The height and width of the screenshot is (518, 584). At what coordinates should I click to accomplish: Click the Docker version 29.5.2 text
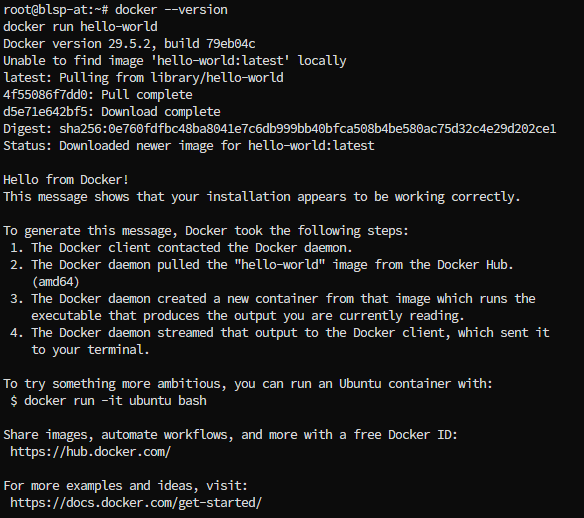[77, 44]
